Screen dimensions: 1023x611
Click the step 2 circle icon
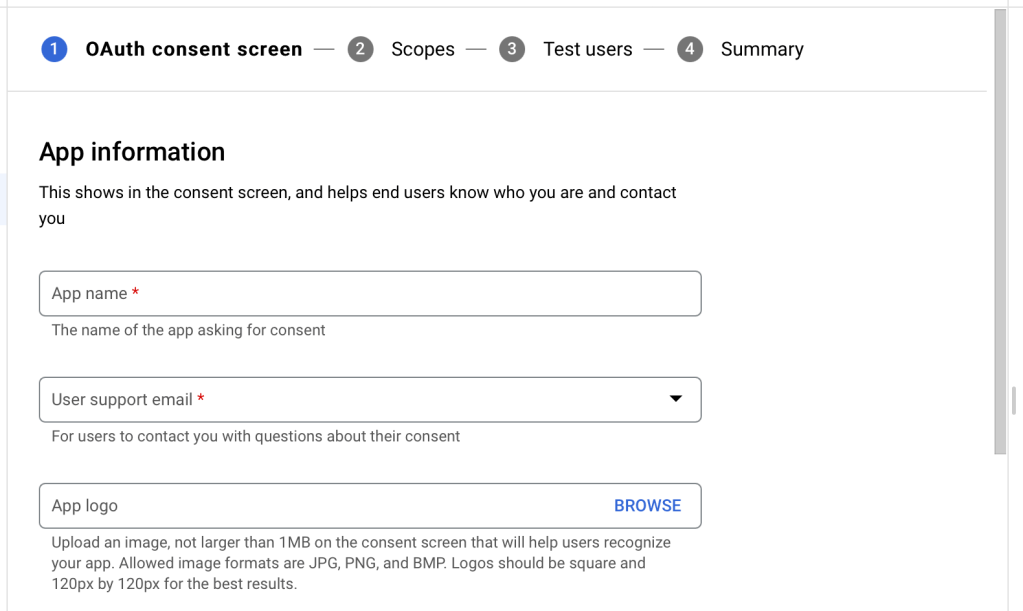click(x=360, y=49)
